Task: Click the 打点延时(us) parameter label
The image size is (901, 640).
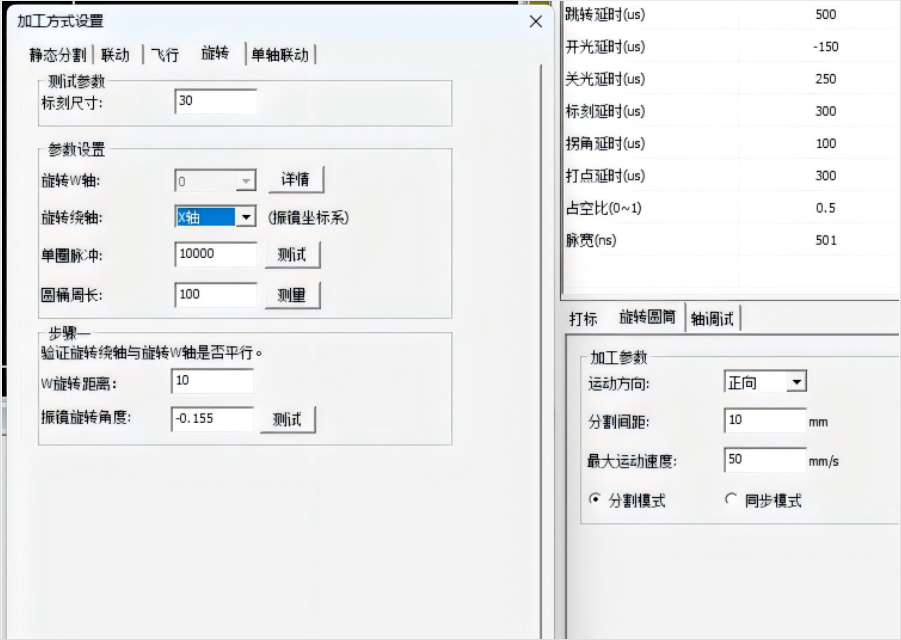Action: (x=605, y=175)
